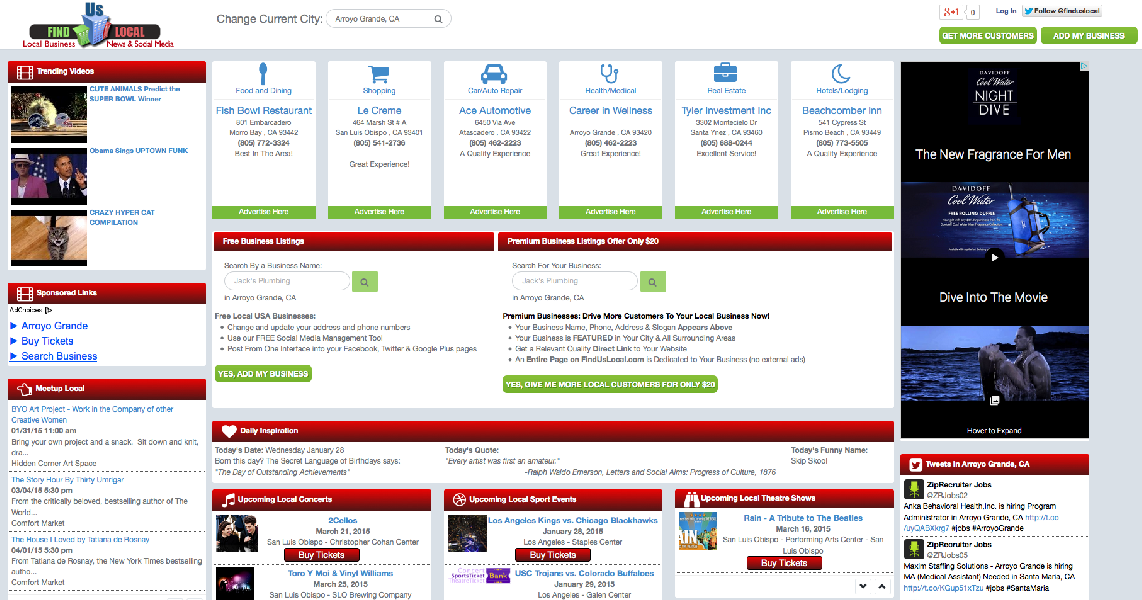This screenshot has width=1142, height=600.
Task: Open Ace Automotive listing
Action: click(x=495, y=111)
